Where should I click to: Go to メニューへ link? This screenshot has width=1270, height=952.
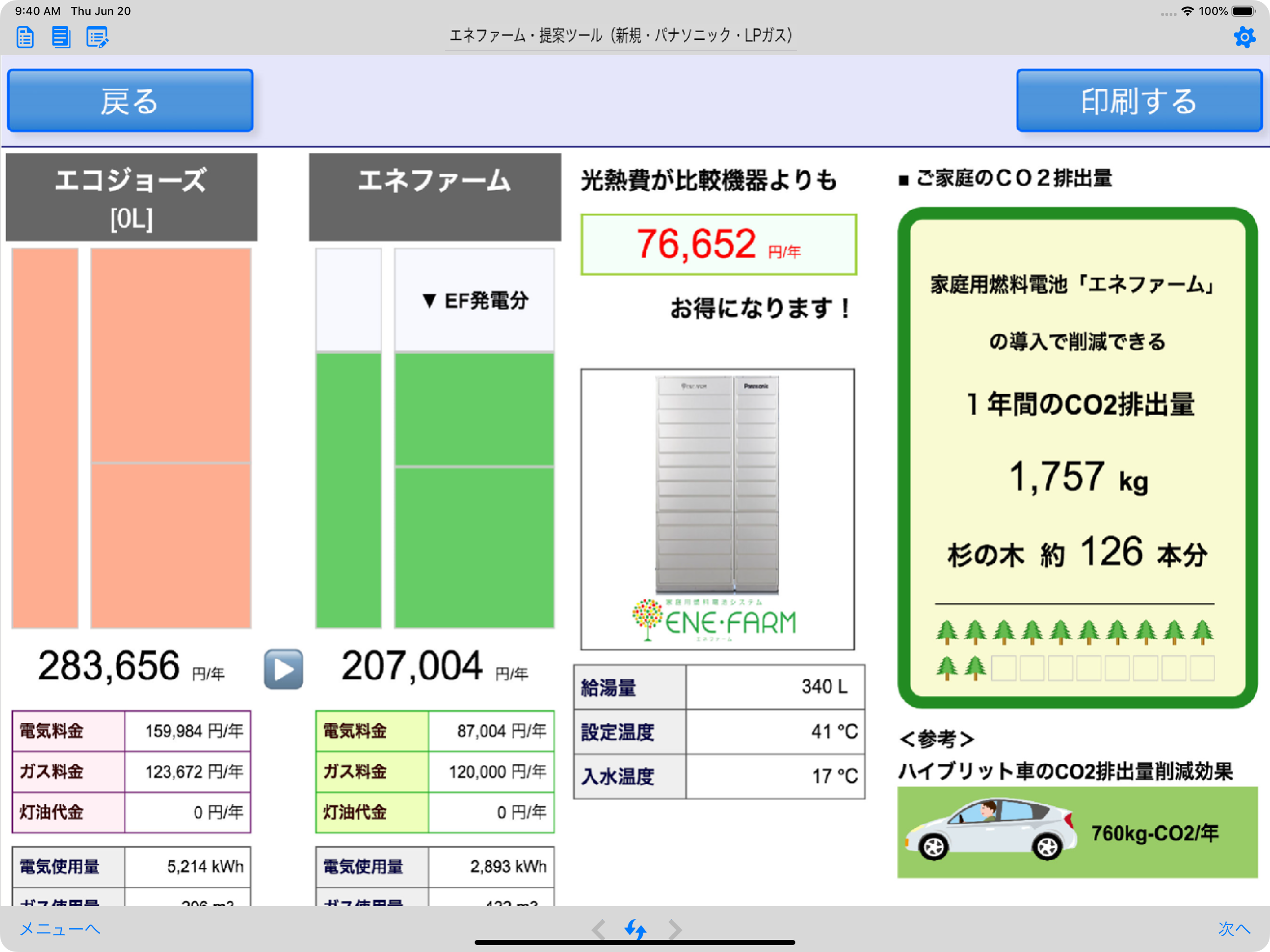[60, 928]
